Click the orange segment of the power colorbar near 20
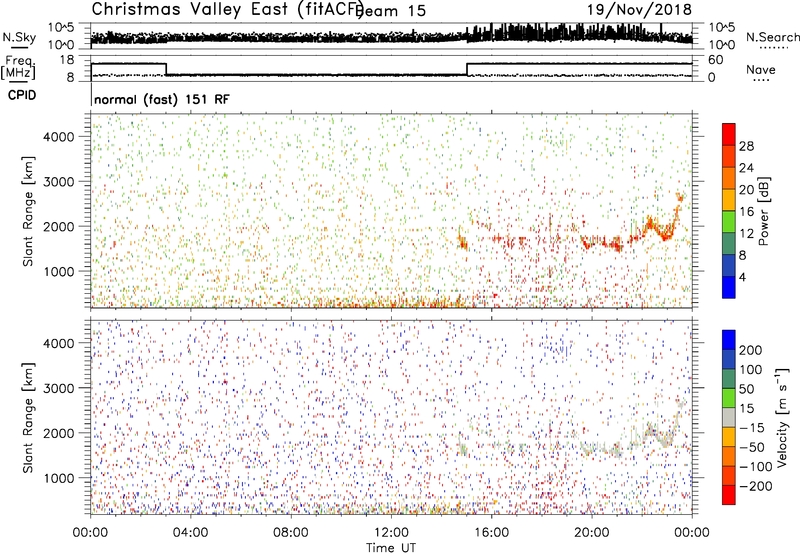The image size is (800, 554). [x=729, y=178]
